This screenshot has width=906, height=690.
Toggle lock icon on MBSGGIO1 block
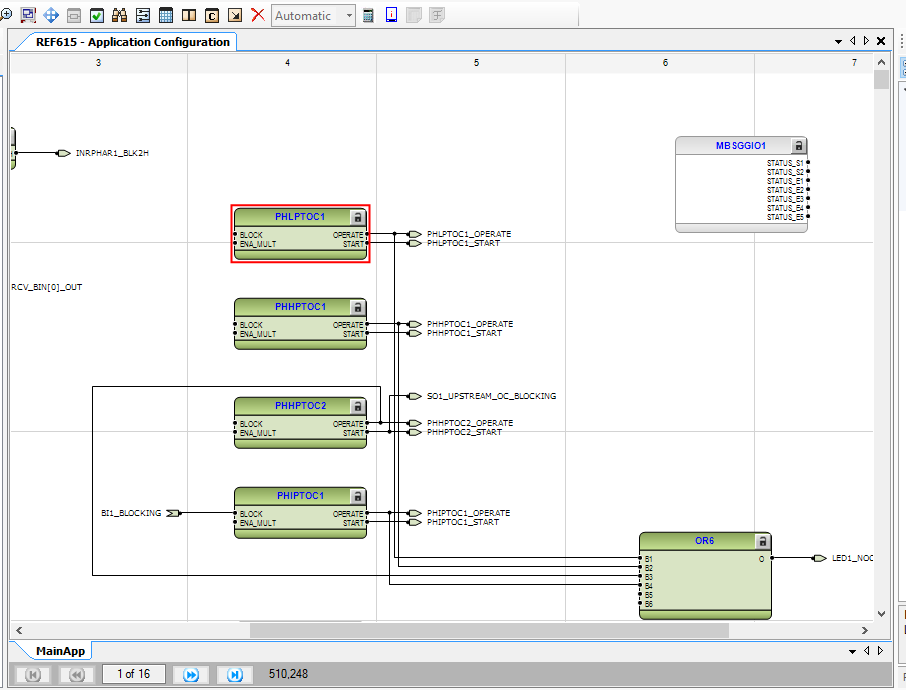[799, 146]
